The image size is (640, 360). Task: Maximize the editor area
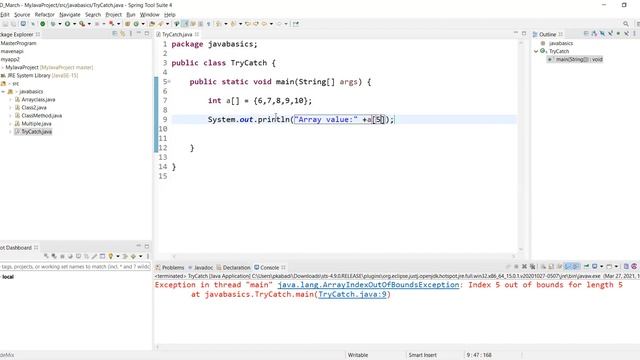pos(524,33)
